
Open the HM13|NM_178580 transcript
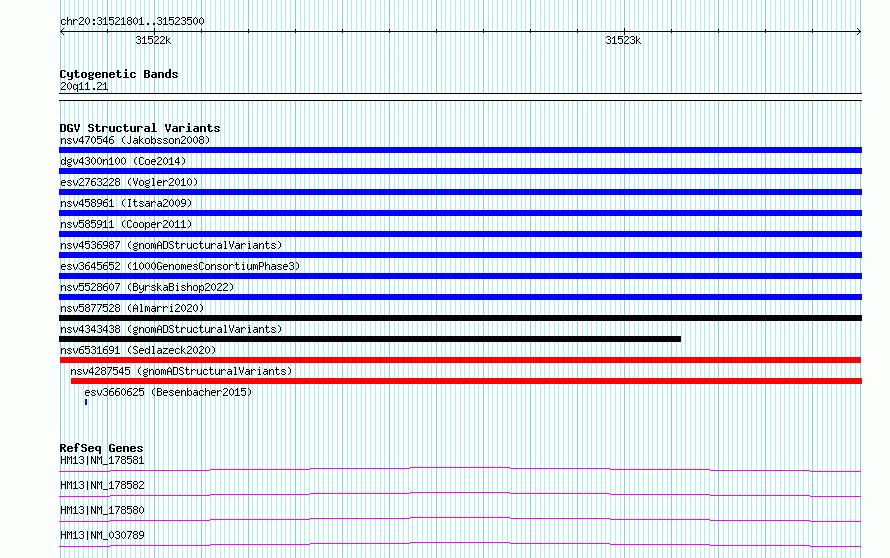pyautogui.click(x=102, y=510)
